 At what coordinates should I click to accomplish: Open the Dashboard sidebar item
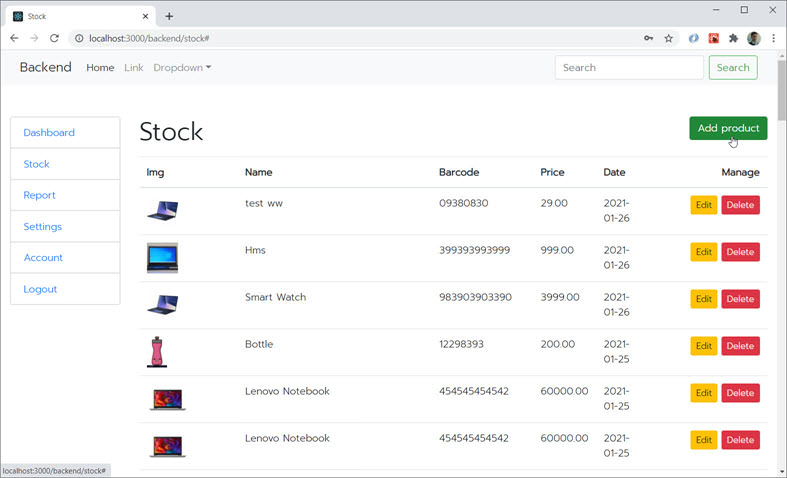49,133
